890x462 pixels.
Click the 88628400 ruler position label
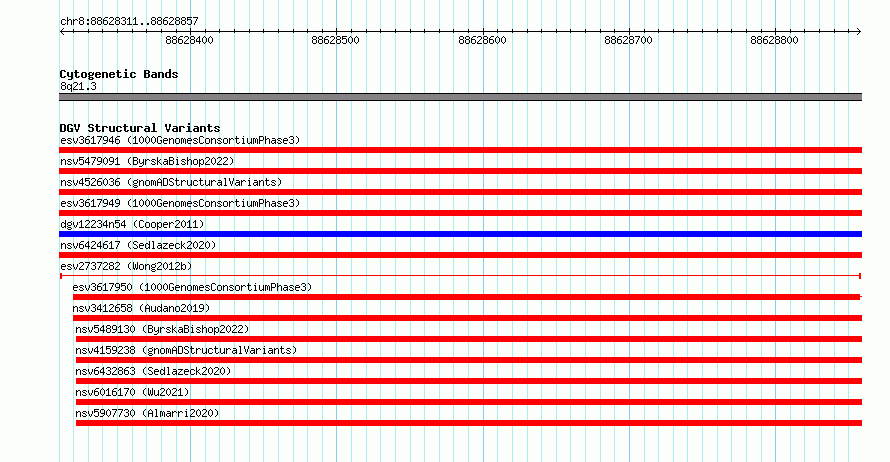pyautogui.click(x=190, y=40)
